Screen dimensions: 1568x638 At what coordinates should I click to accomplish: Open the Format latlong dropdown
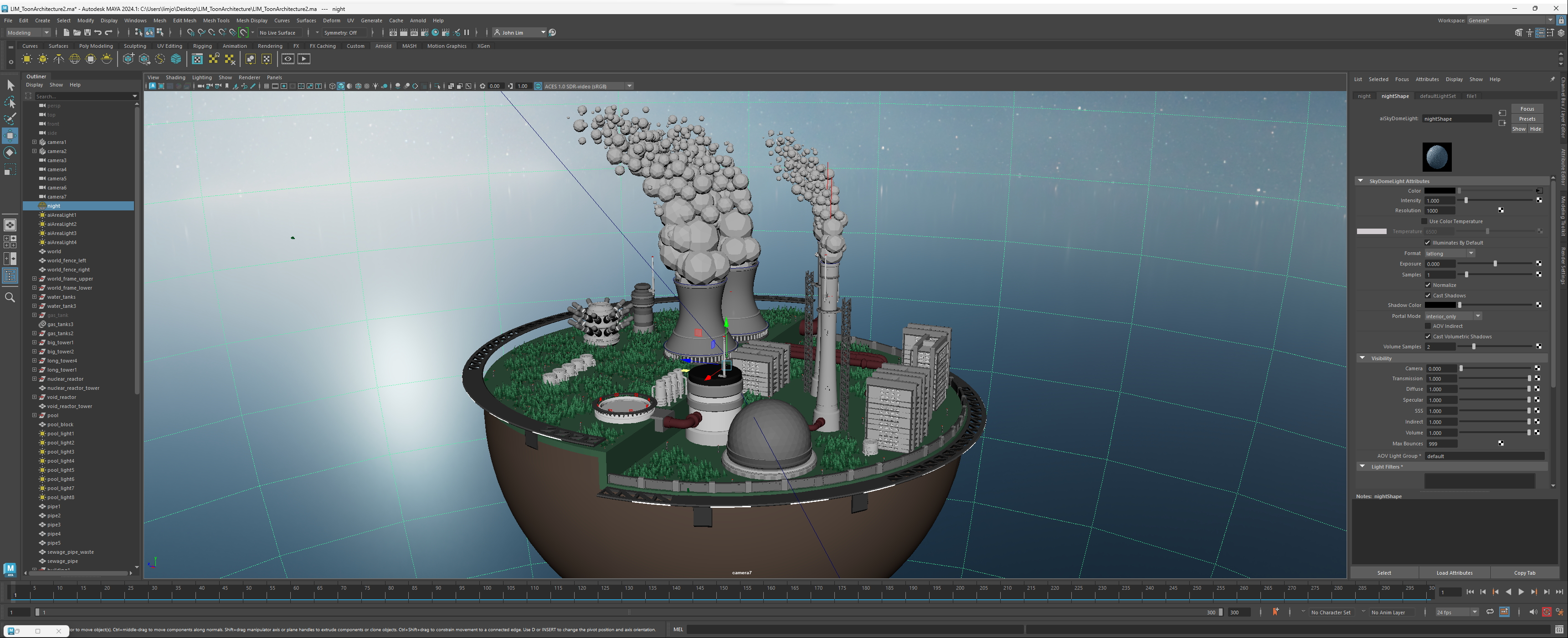point(1450,254)
